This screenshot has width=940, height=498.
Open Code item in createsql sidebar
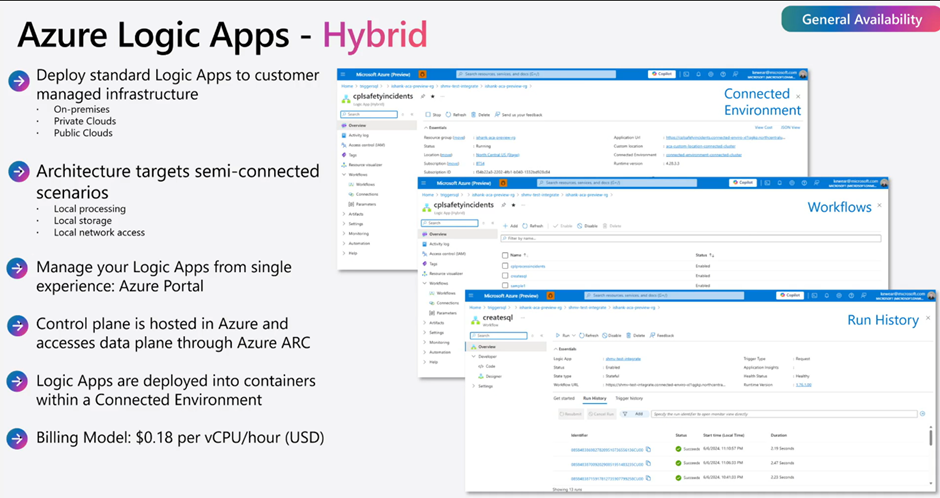coord(487,366)
